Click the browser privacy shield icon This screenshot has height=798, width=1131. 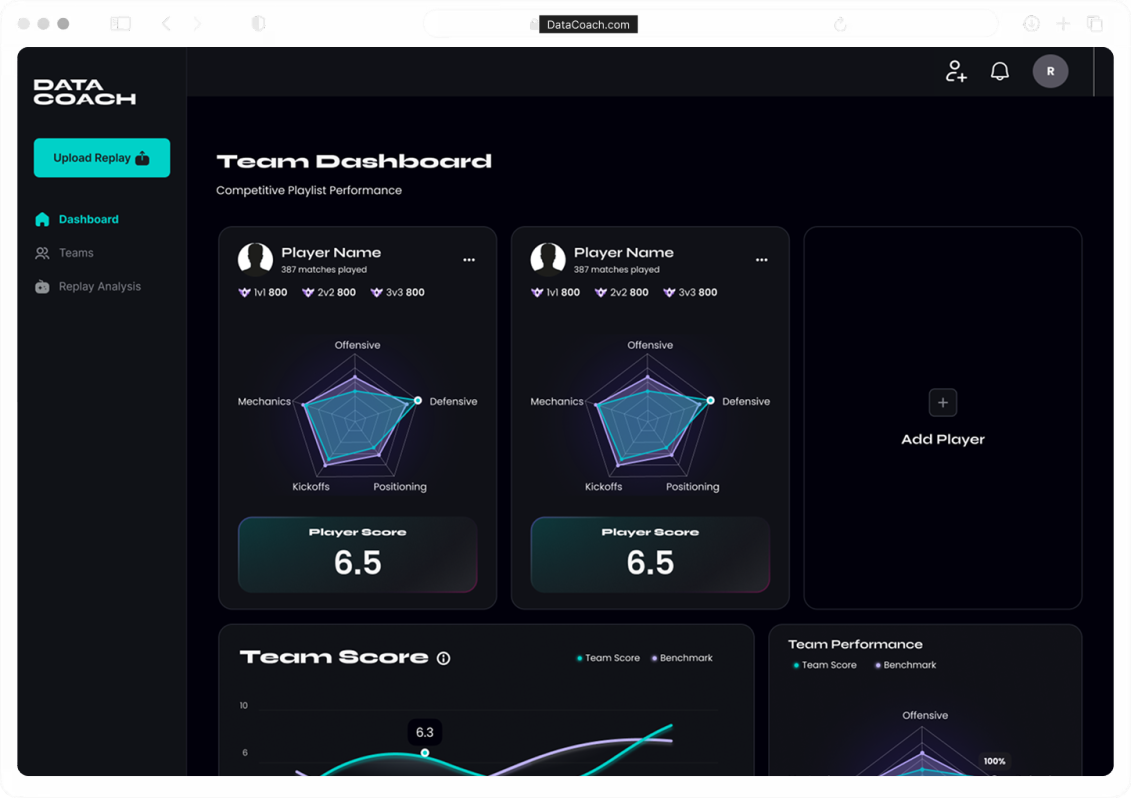coord(258,24)
